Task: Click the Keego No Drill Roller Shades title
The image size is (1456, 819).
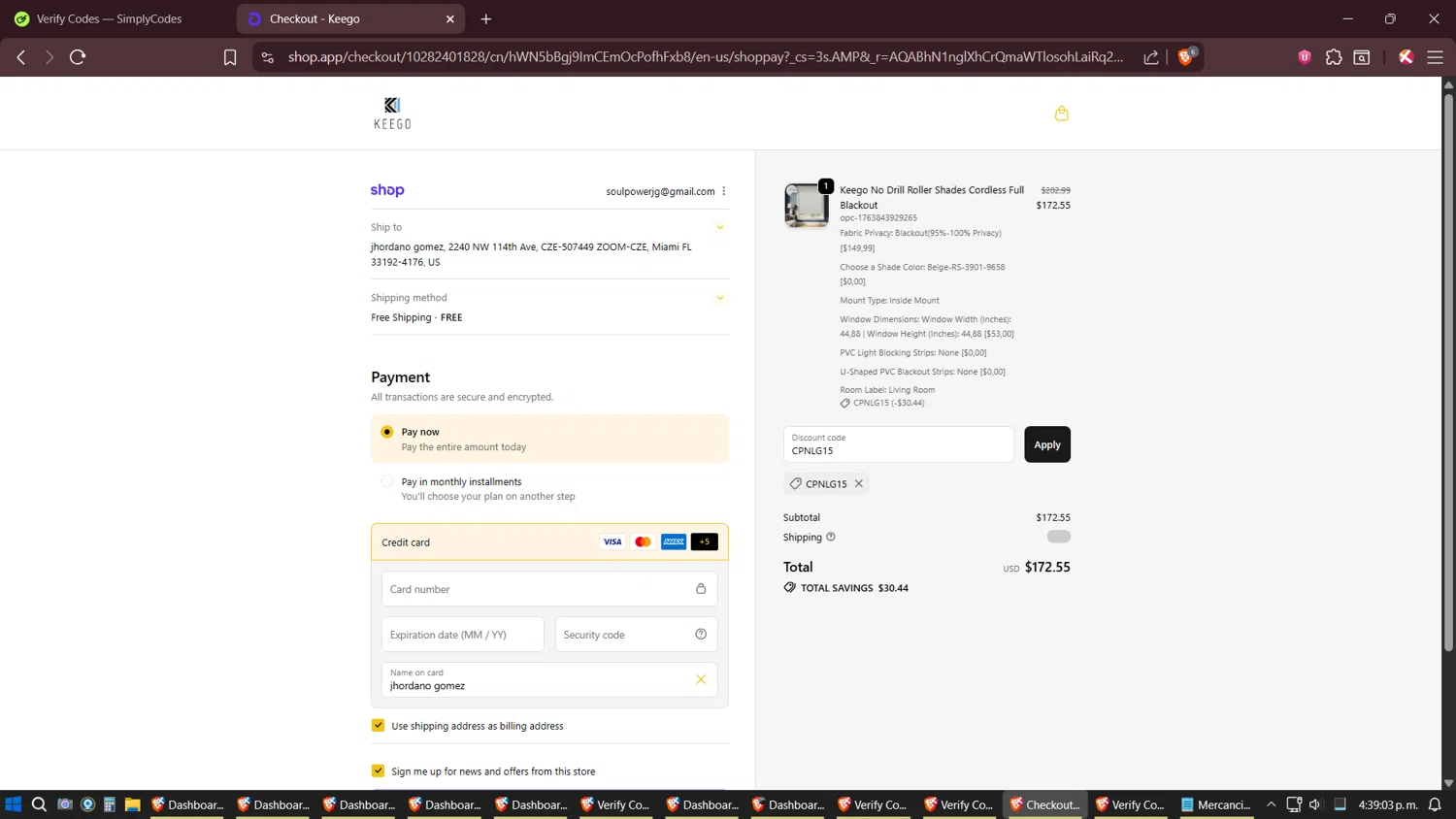Action: point(932,197)
